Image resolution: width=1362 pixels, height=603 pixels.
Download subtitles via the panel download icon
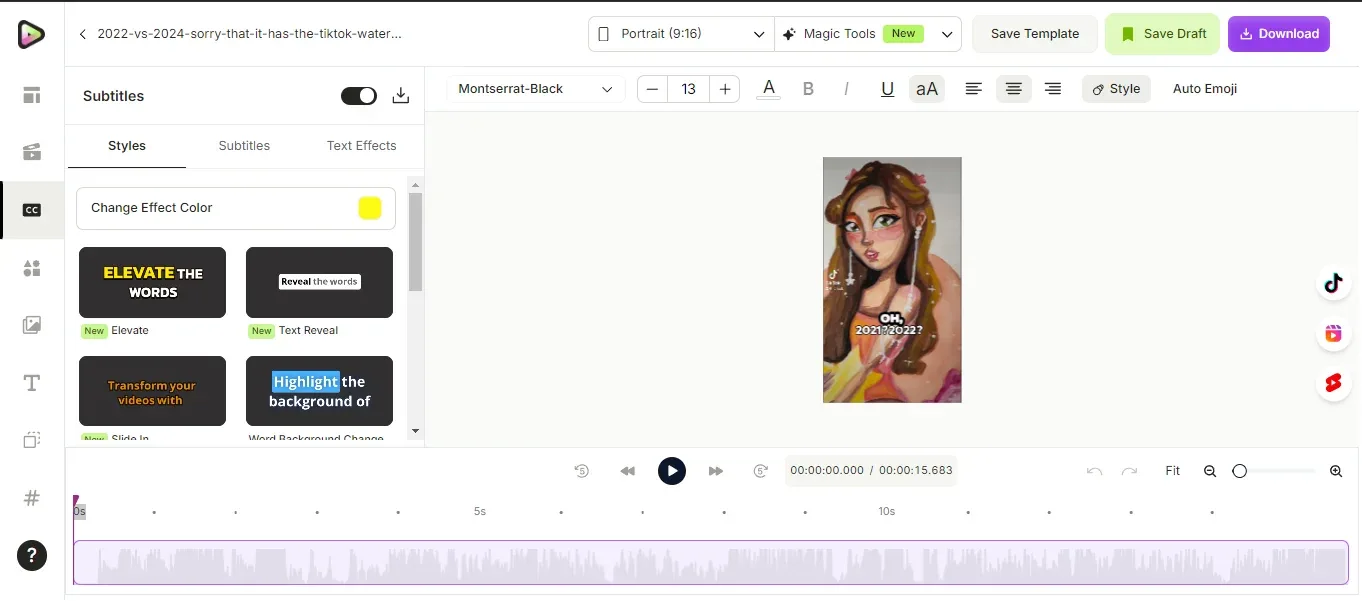coord(401,96)
